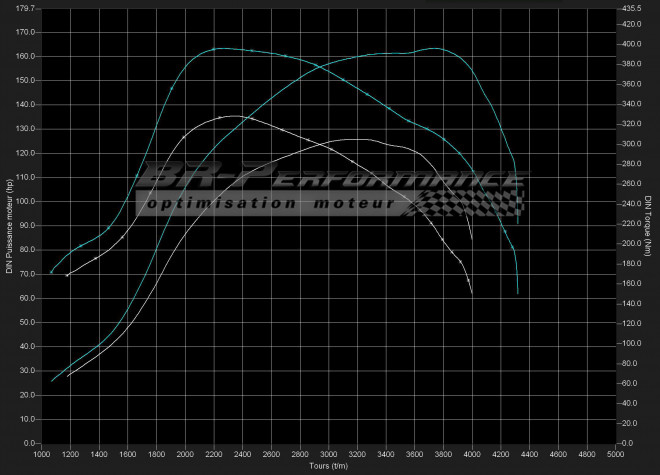The width and height of the screenshot is (660, 475).
Task: Click the 179.7 maximum on the power axis
Action: (x=21, y=8)
